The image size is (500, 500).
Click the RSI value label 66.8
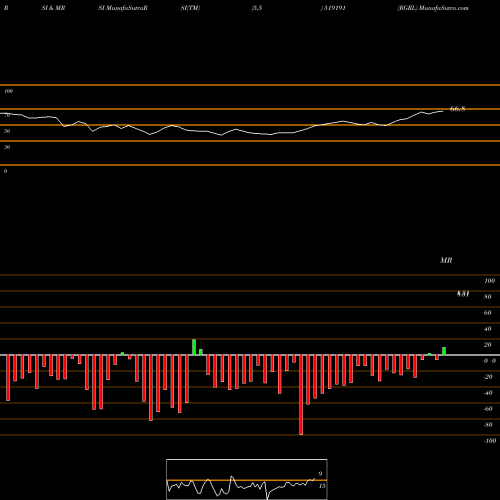click(457, 109)
